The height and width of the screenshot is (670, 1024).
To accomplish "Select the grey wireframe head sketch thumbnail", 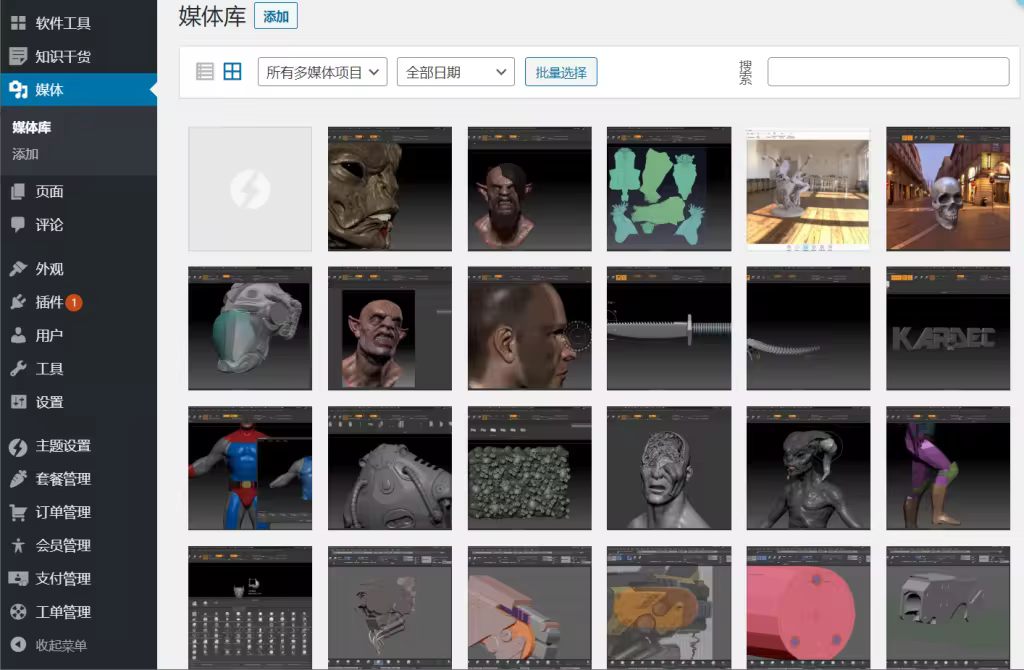I will [x=390, y=607].
